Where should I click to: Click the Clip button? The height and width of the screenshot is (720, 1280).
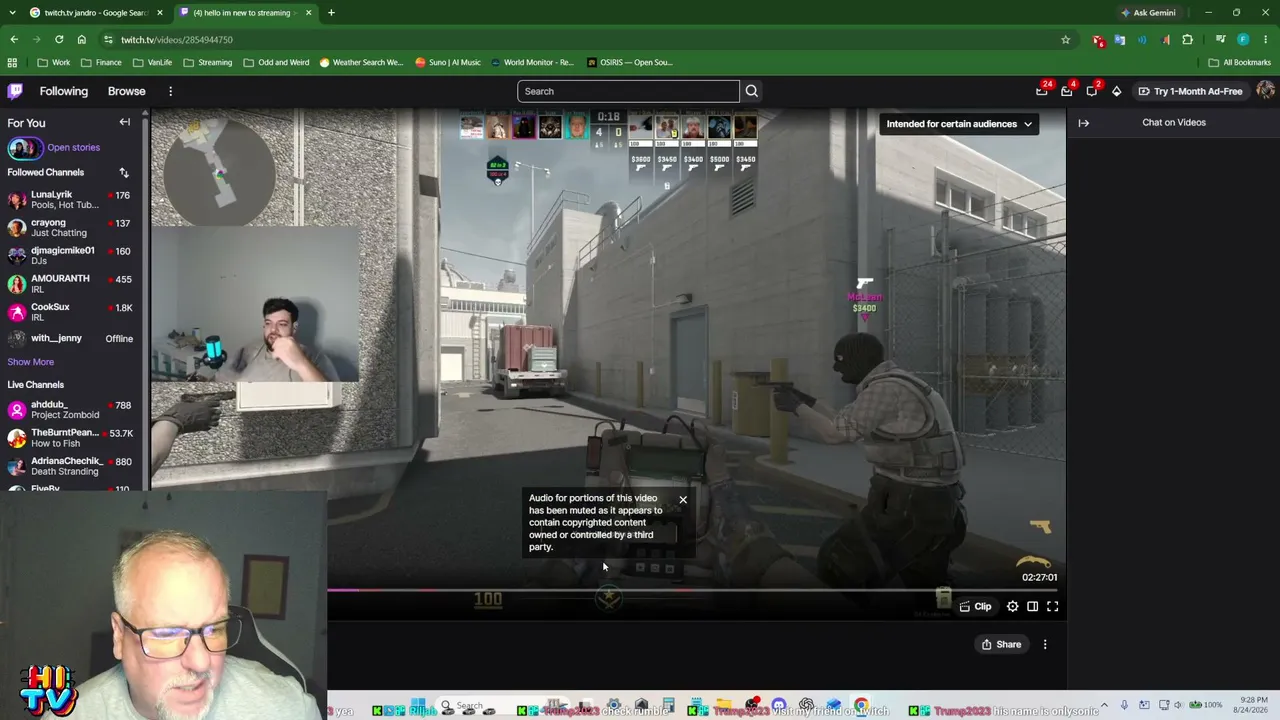[975, 606]
